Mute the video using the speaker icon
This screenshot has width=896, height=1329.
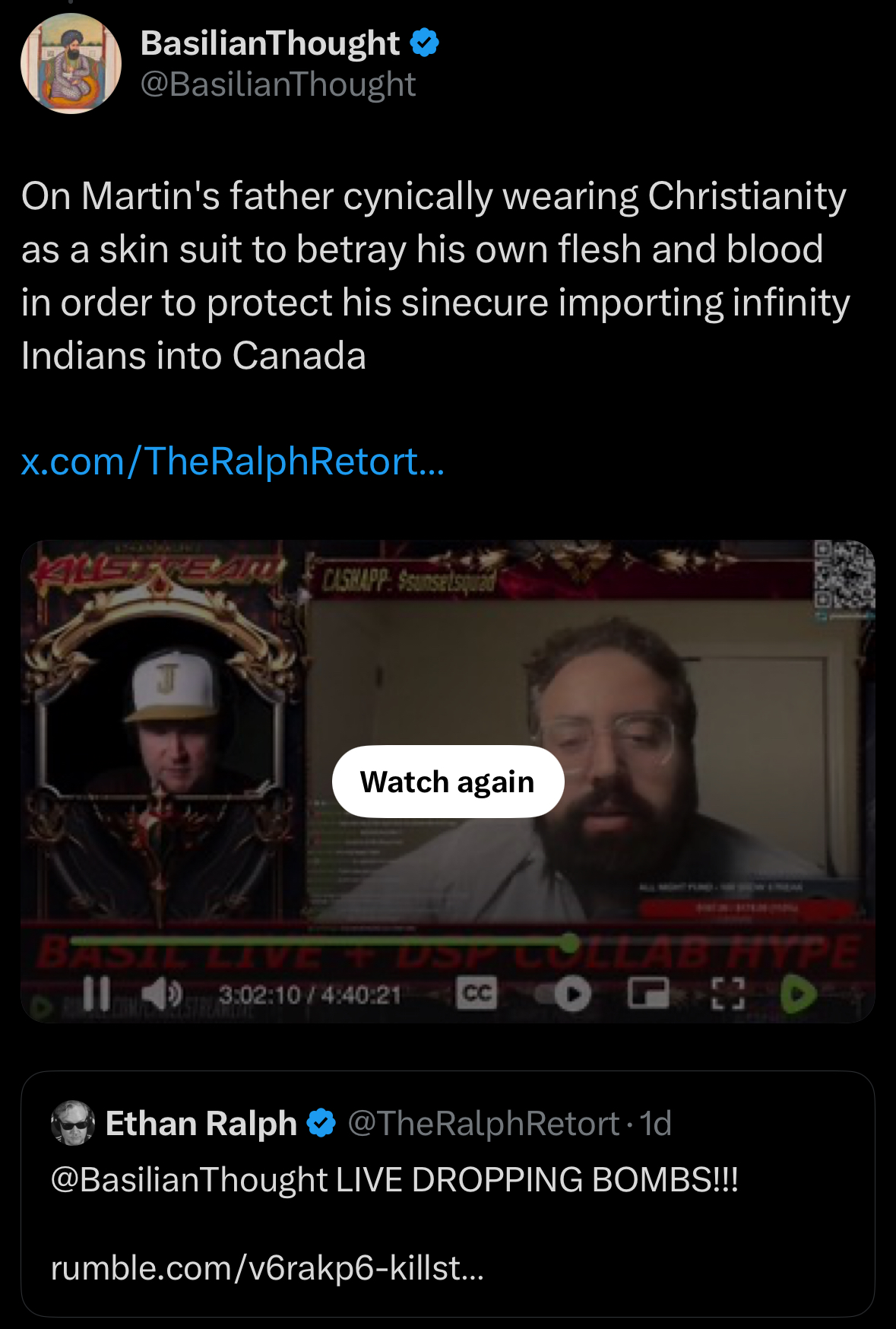[162, 994]
